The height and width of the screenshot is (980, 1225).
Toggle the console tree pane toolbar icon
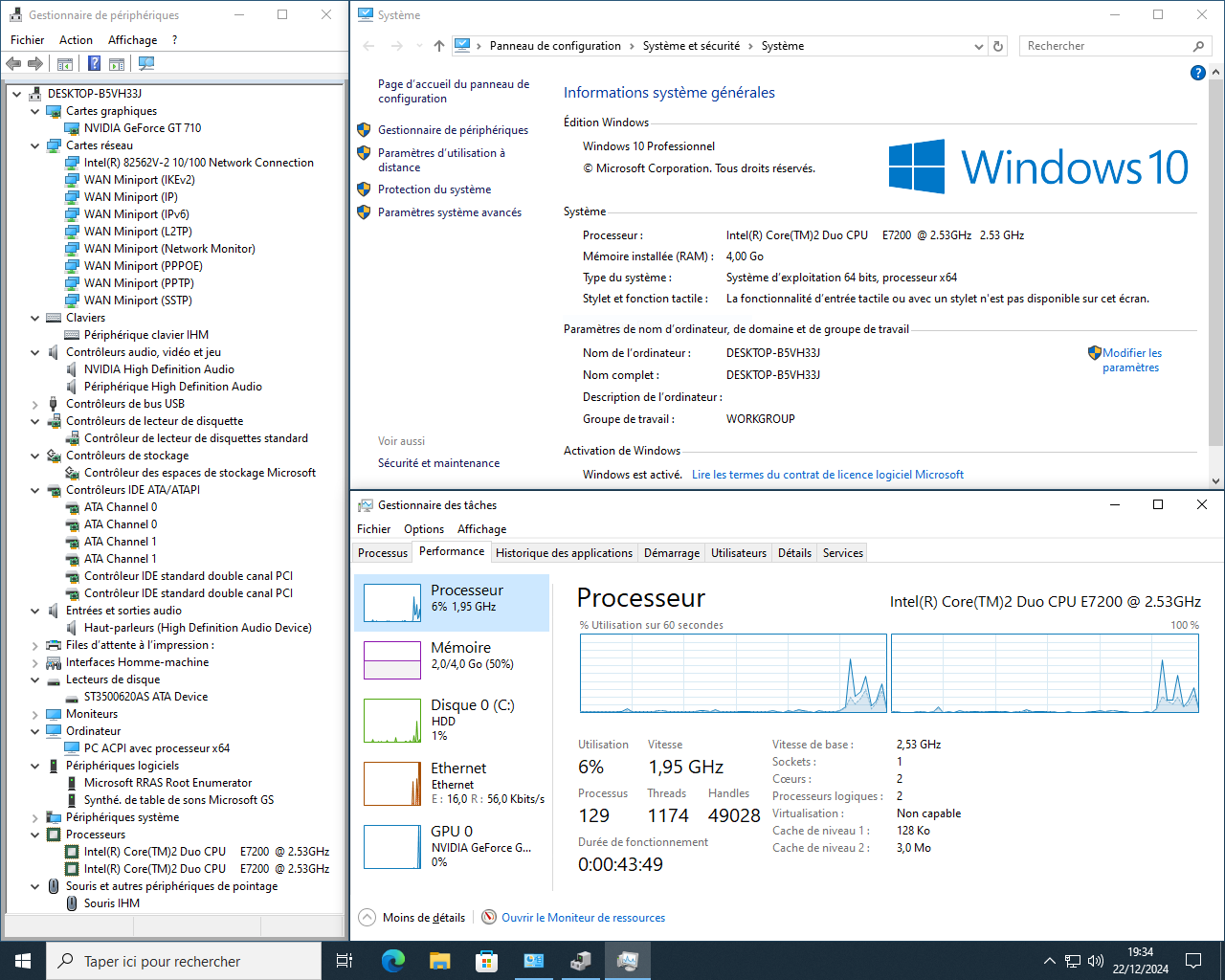click(65, 63)
